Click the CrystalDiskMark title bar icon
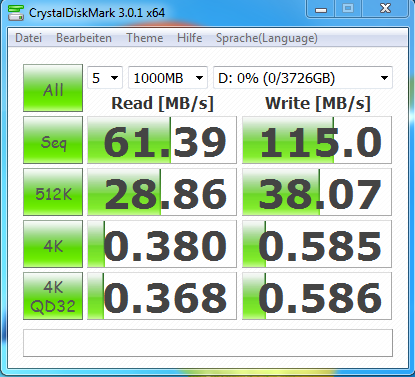The width and height of the screenshot is (415, 377). 16,13
